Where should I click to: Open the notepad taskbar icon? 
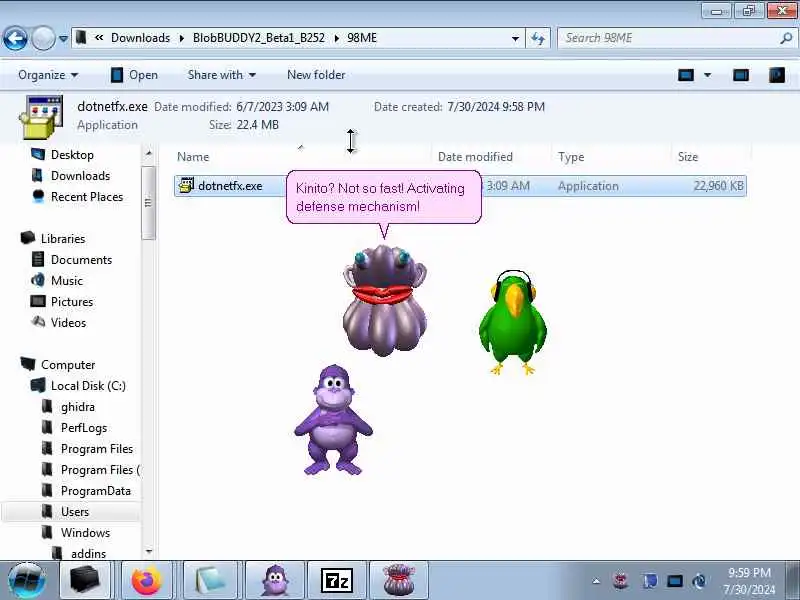209,581
